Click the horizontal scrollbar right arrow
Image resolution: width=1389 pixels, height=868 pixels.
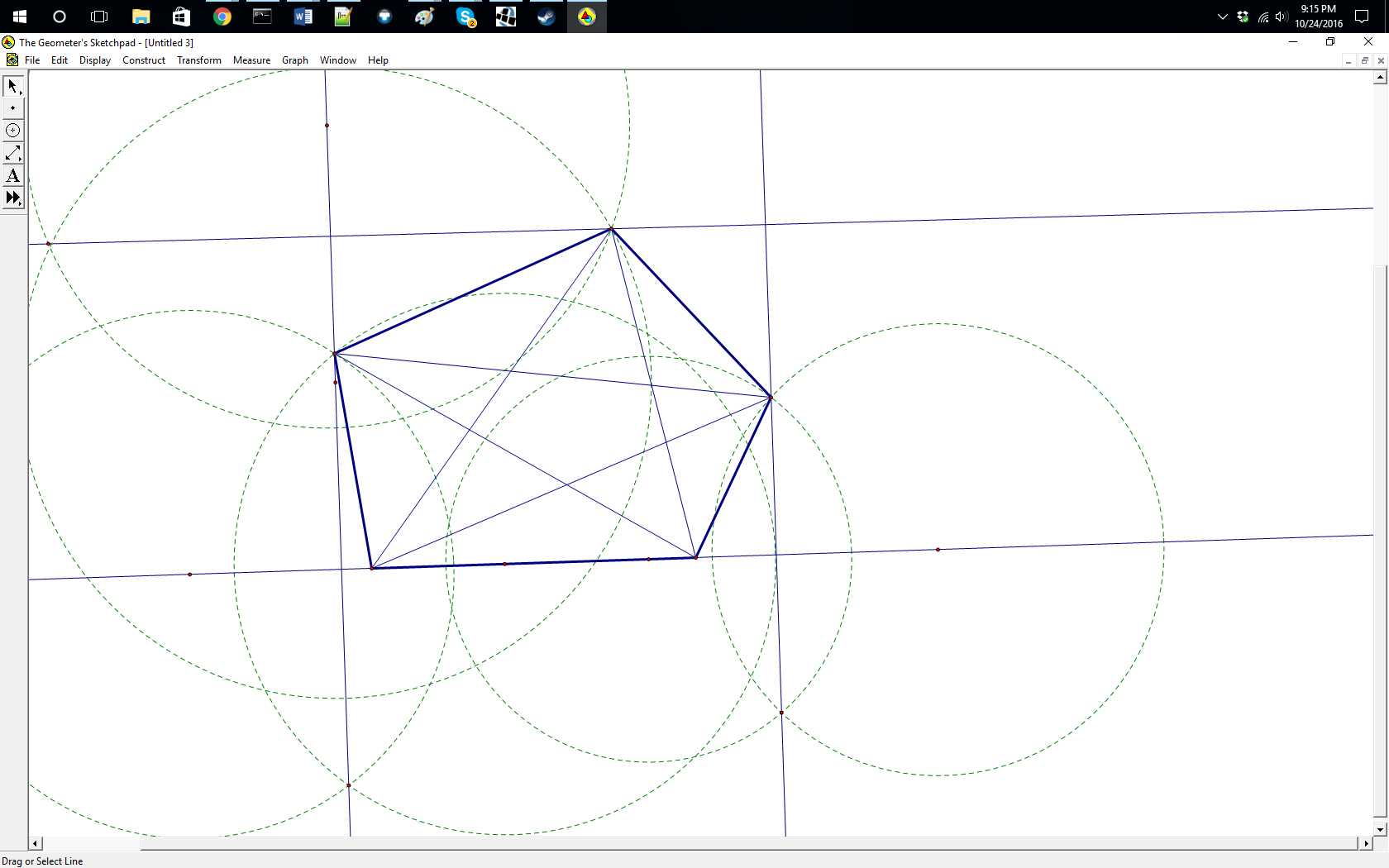1366,843
